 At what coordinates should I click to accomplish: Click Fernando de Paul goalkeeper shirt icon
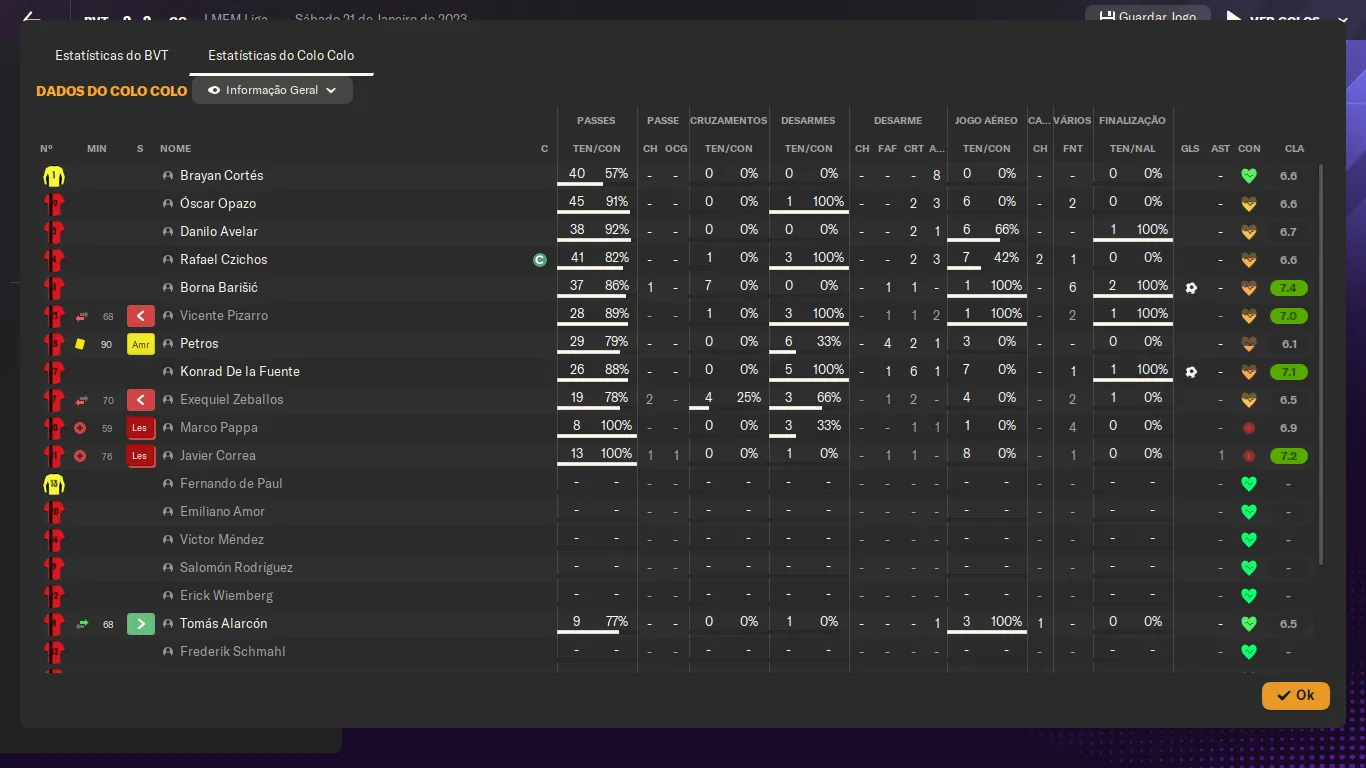[53, 484]
